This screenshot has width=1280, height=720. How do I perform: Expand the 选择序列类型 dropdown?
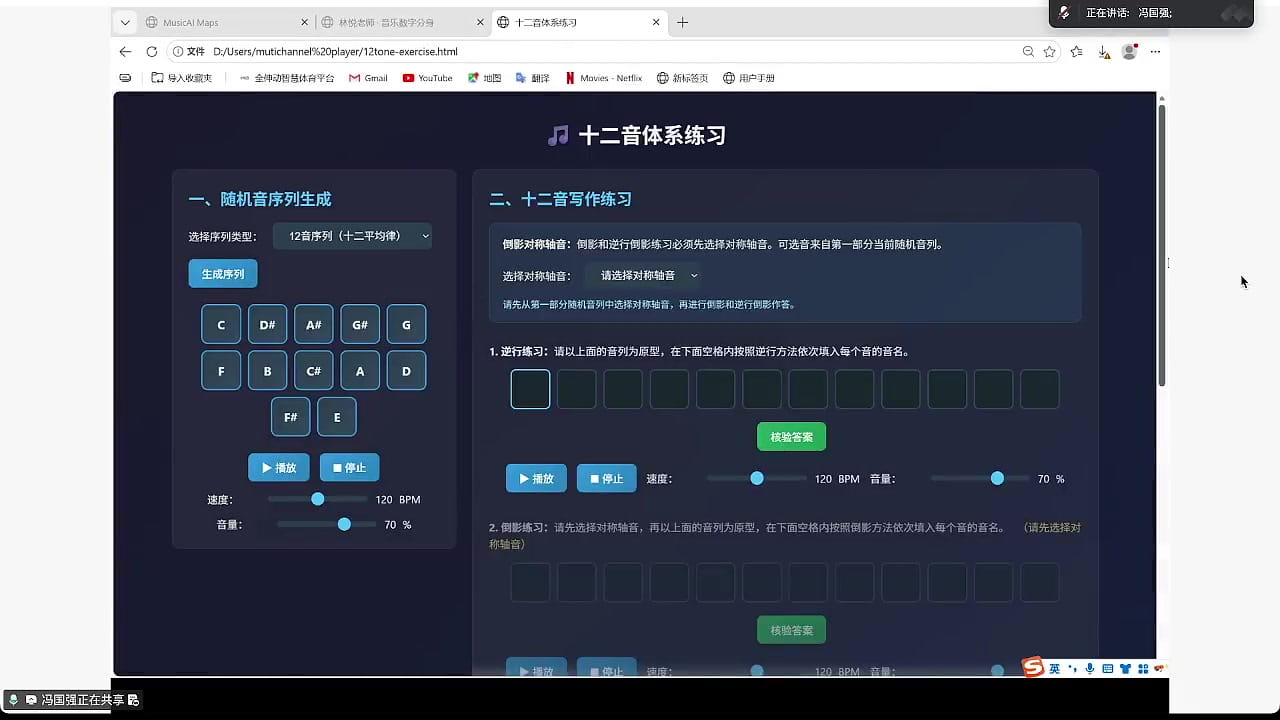point(353,236)
